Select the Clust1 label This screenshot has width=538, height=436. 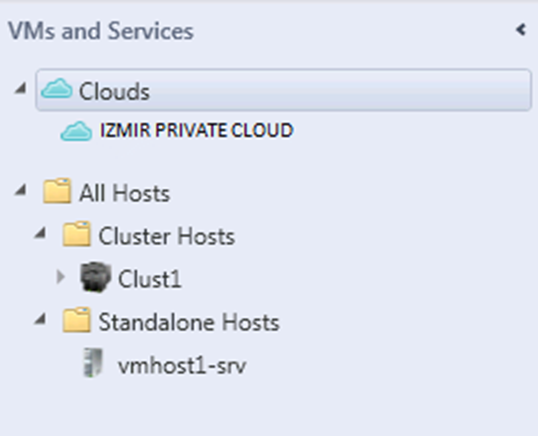click(150, 279)
